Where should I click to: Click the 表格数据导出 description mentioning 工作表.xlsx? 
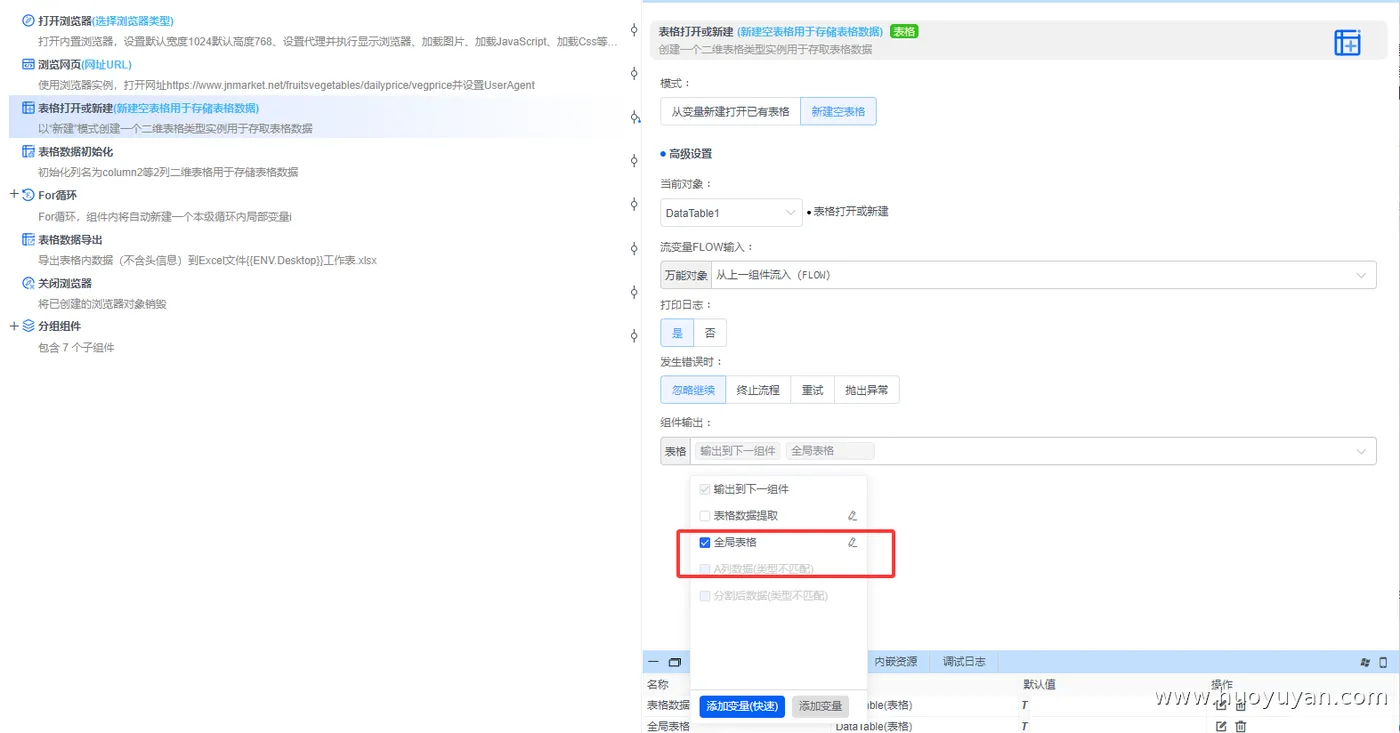(x=207, y=260)
